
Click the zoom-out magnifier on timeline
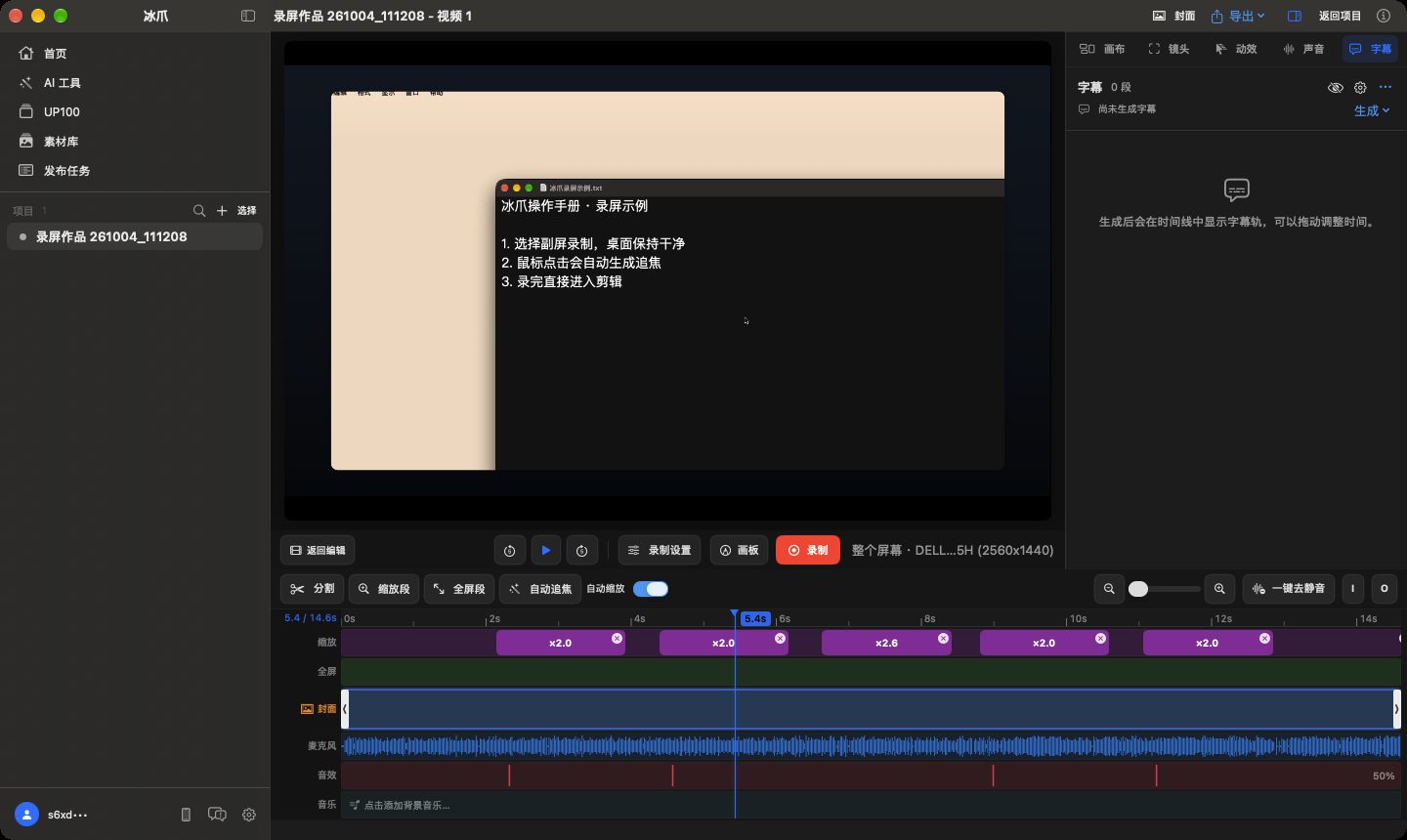pyautogui.click(x=1109, y=589)
